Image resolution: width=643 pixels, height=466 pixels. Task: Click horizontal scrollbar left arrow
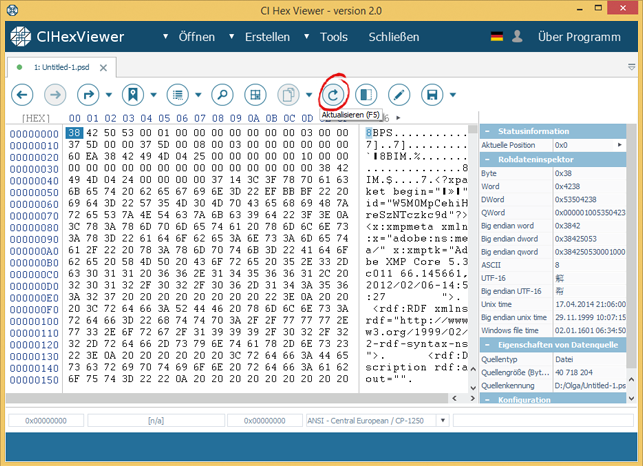coord(454,398)
